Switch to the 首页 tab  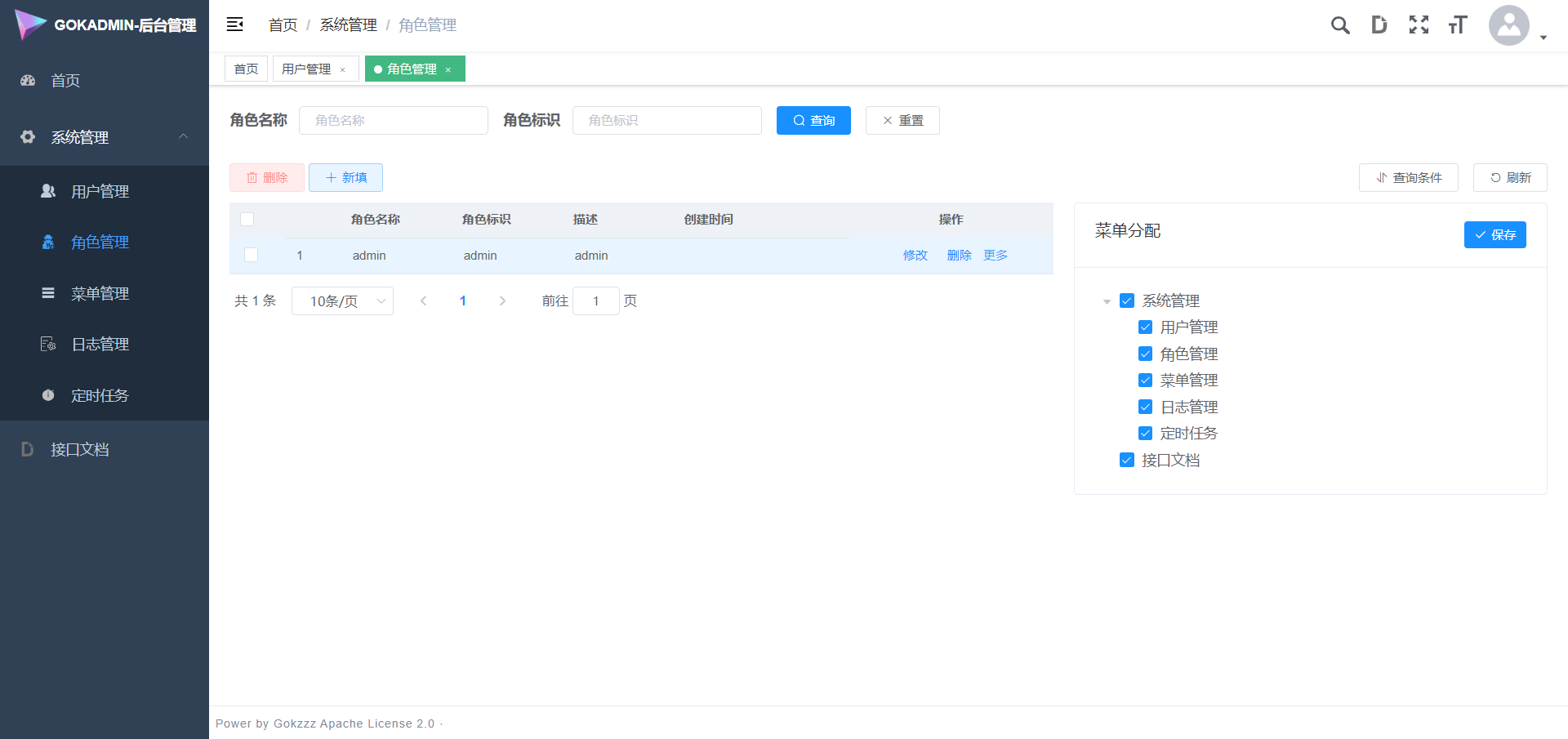click(x=246, y=69)
